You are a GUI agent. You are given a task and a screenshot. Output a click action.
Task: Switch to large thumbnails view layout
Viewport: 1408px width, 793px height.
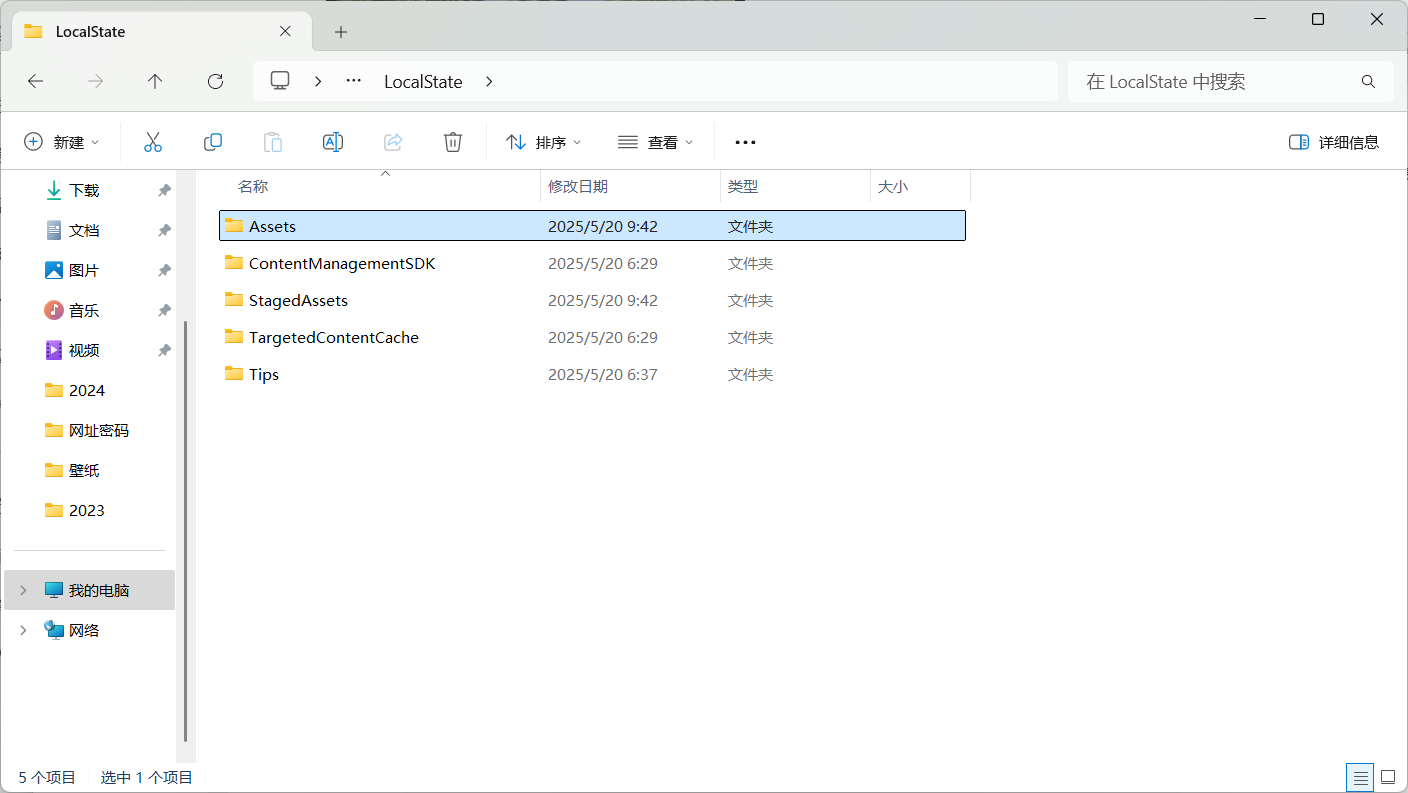tap(1388, 777)
